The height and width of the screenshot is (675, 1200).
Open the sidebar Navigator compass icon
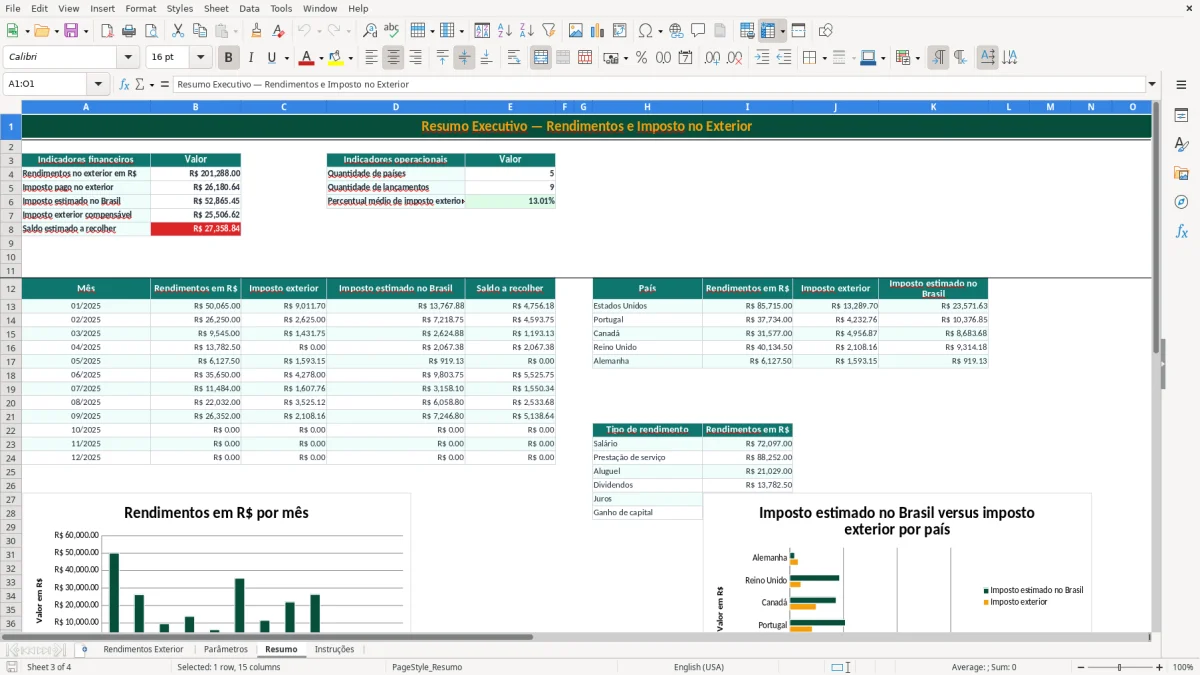(x=1181, y=203)
